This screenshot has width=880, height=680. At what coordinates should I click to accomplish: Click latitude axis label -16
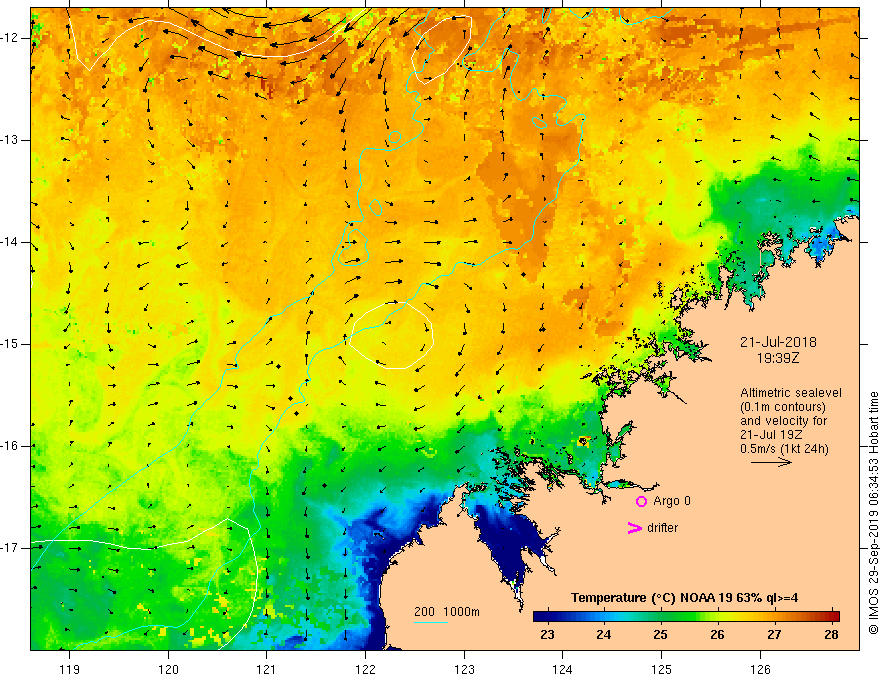pos(10,446)
